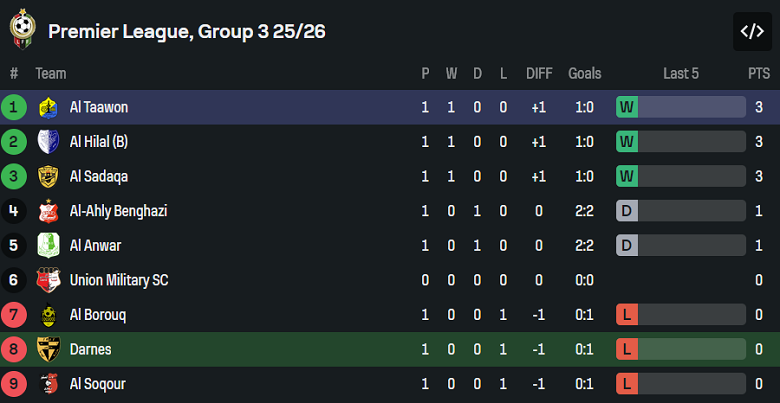Click Al Hilal (B) team crest
Screen dimensions: 780x403
(47, 142)
